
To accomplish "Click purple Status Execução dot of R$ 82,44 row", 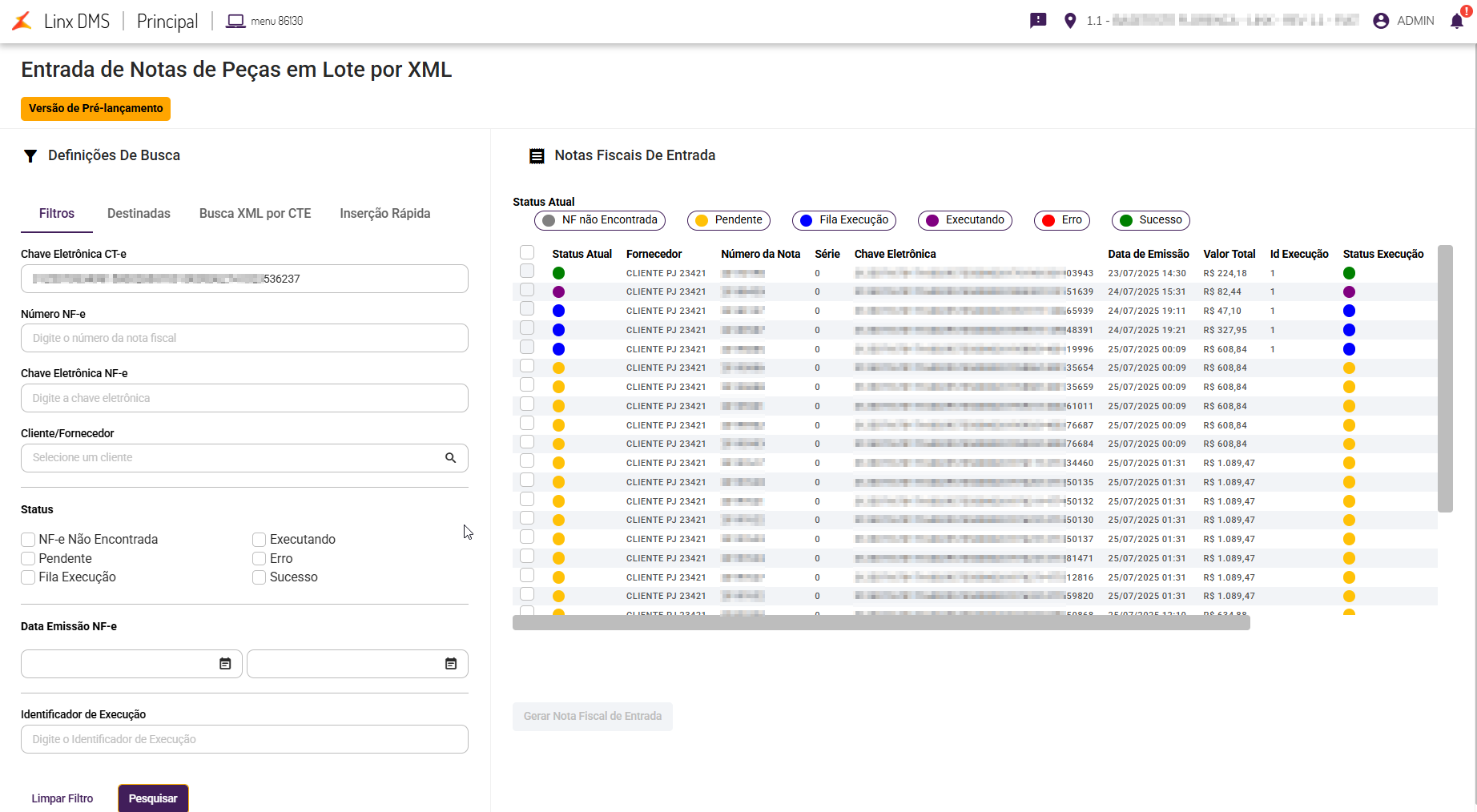I will 1349,292.
